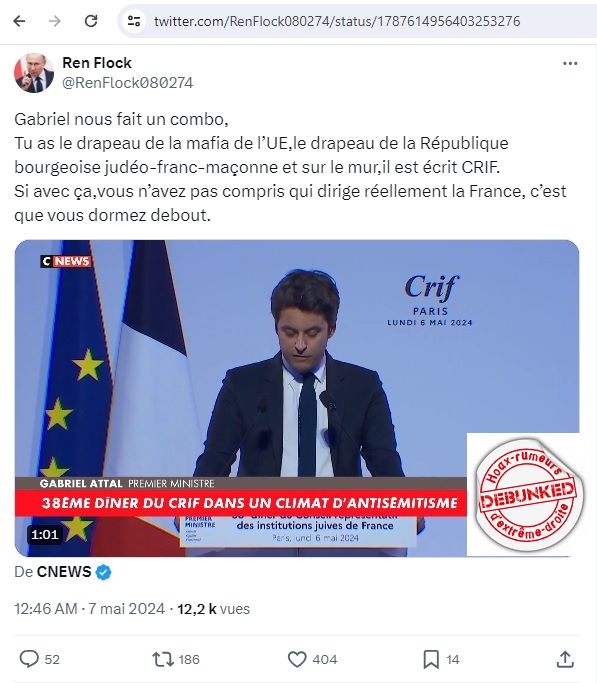
Task: Open the @RenFlock080274 handle link
Action: pyautogui.click(x=128, y=83)
